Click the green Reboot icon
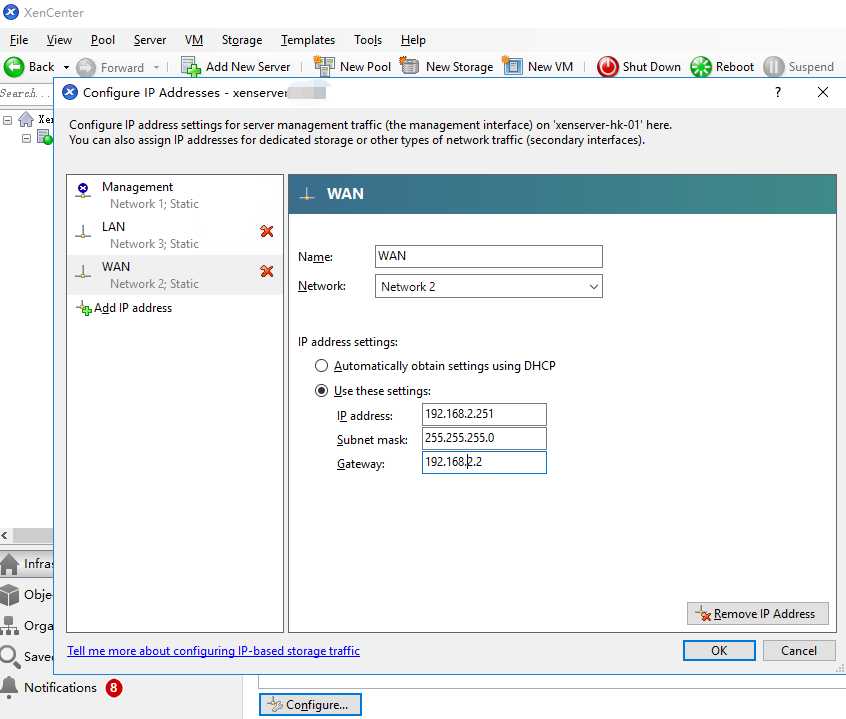This screenshot has height=719, width=846. 701,67
